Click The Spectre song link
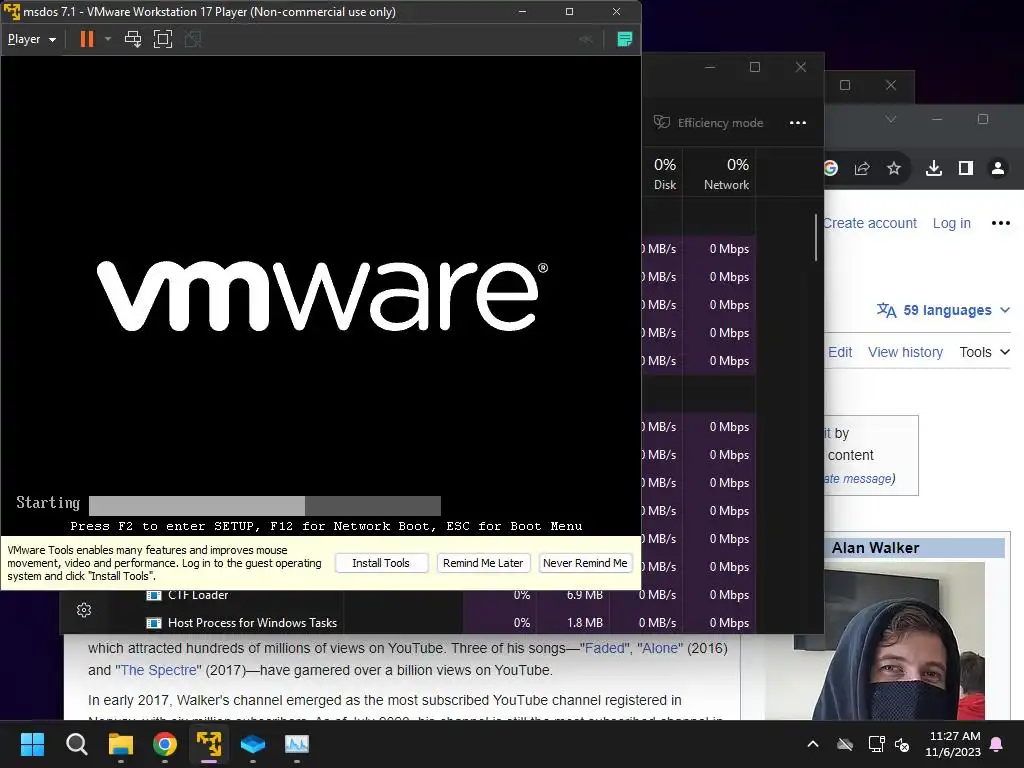The image size is (1024, 768). pos(159,671)
